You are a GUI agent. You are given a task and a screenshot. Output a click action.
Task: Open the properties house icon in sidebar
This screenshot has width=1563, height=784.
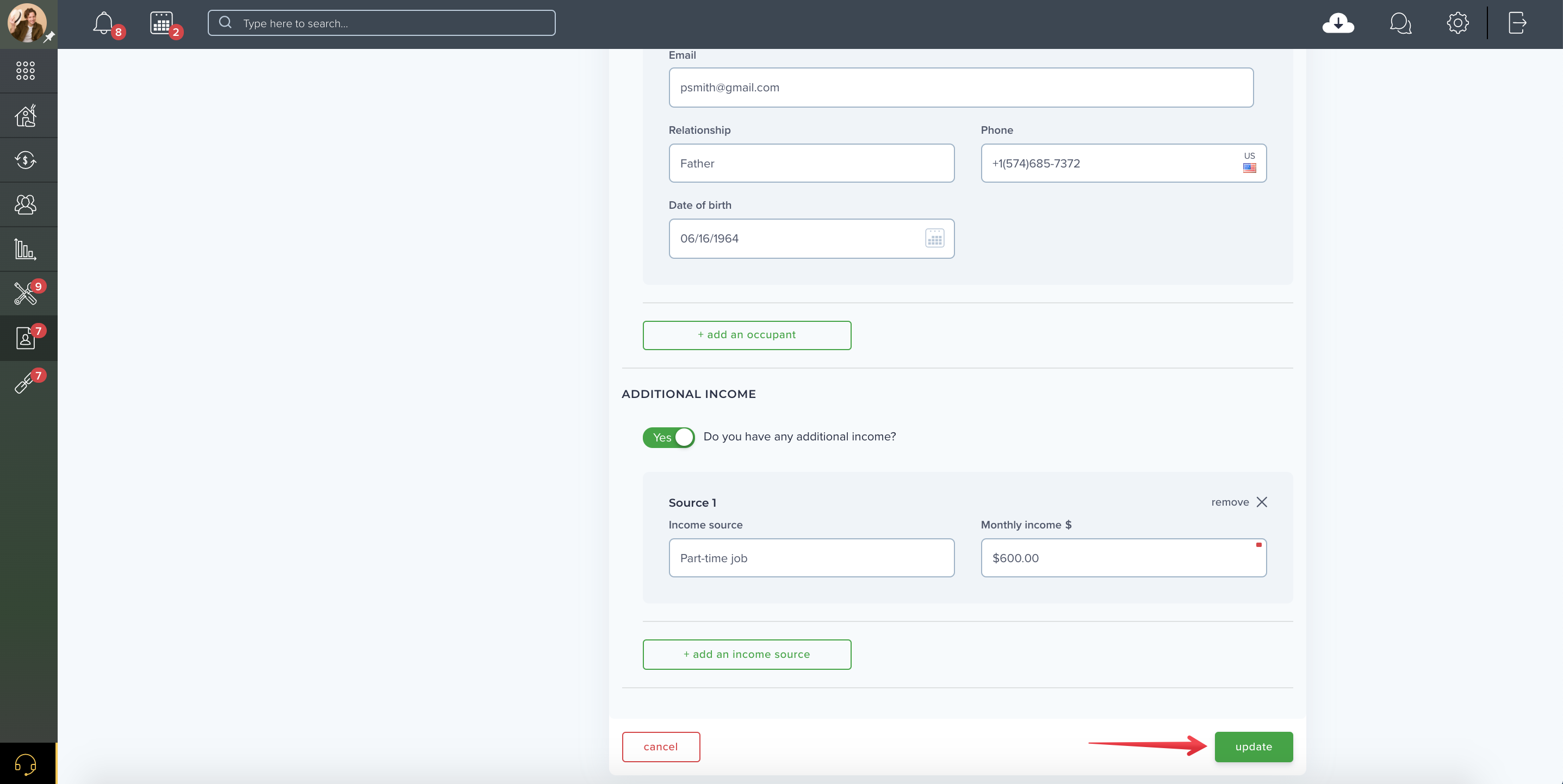(26, 115)
